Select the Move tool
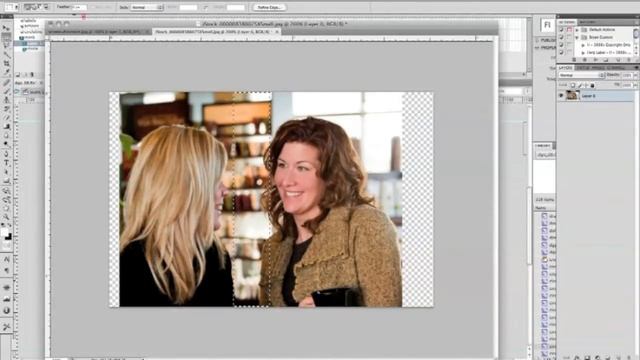The image size is (640, 360). click(6, 28)
